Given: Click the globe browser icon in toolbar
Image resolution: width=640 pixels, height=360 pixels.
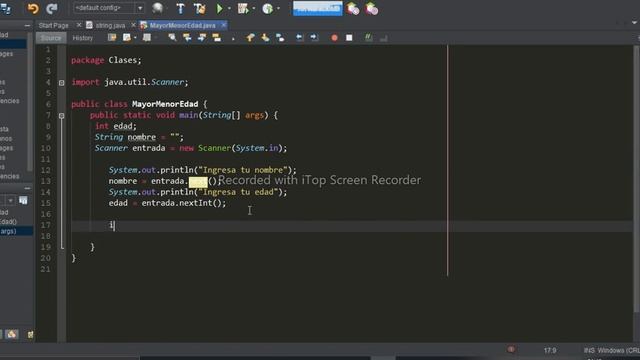Looking at the screenshot, I should [x=158, y=8].
